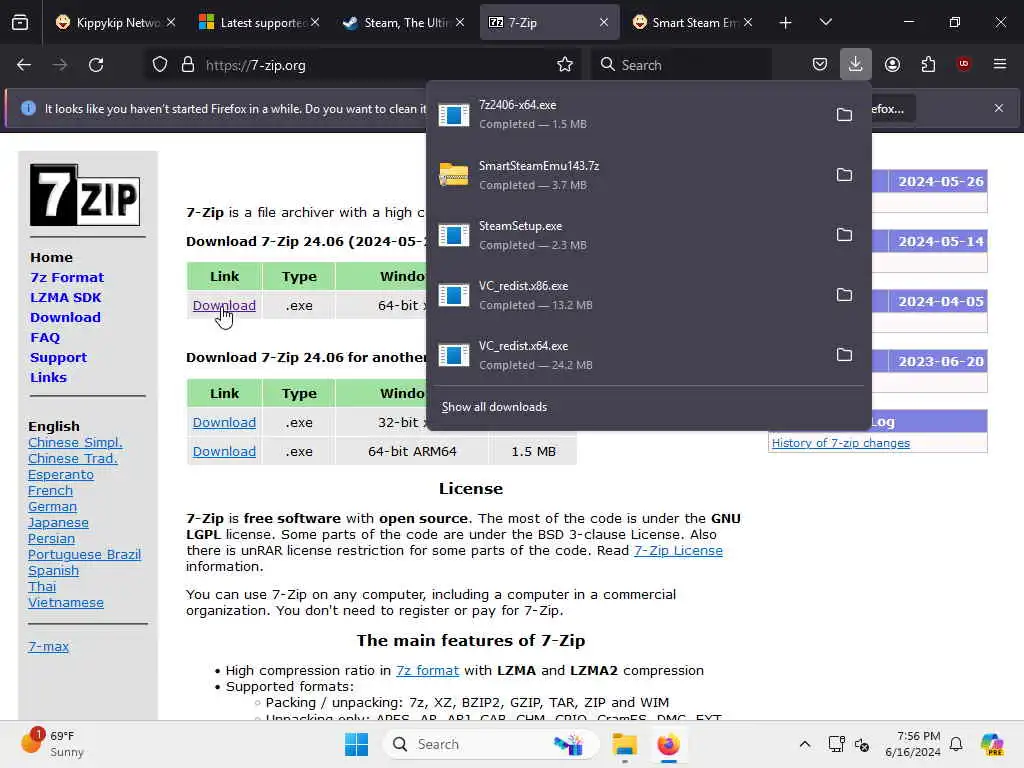Click Show all downloads
Image resolution: width=1024 pixels, height=768 pixels.
pos(494,407)
